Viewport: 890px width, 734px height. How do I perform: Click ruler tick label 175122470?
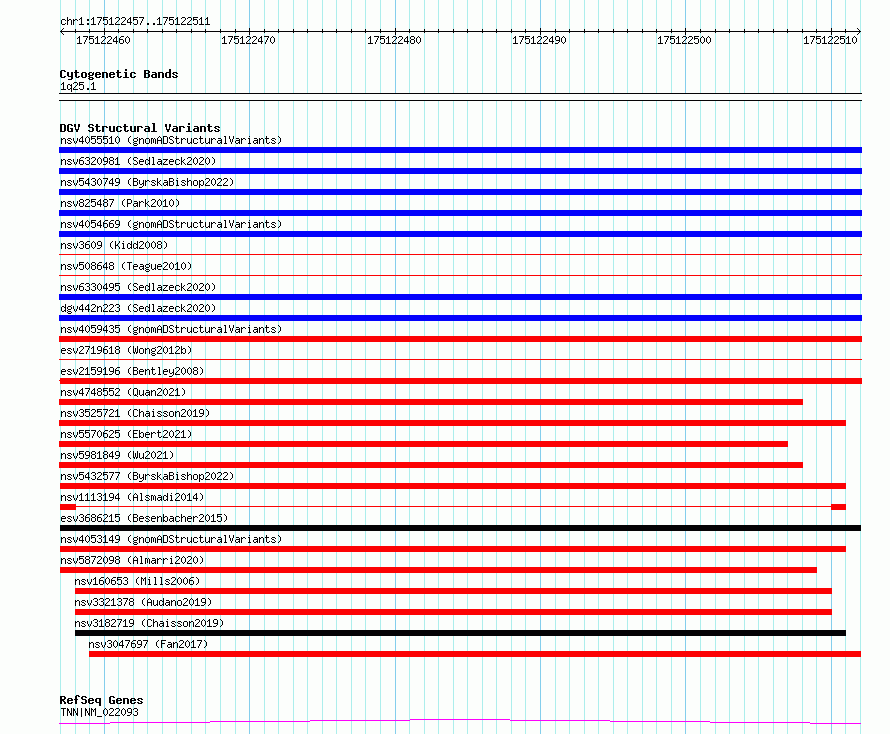248,40
